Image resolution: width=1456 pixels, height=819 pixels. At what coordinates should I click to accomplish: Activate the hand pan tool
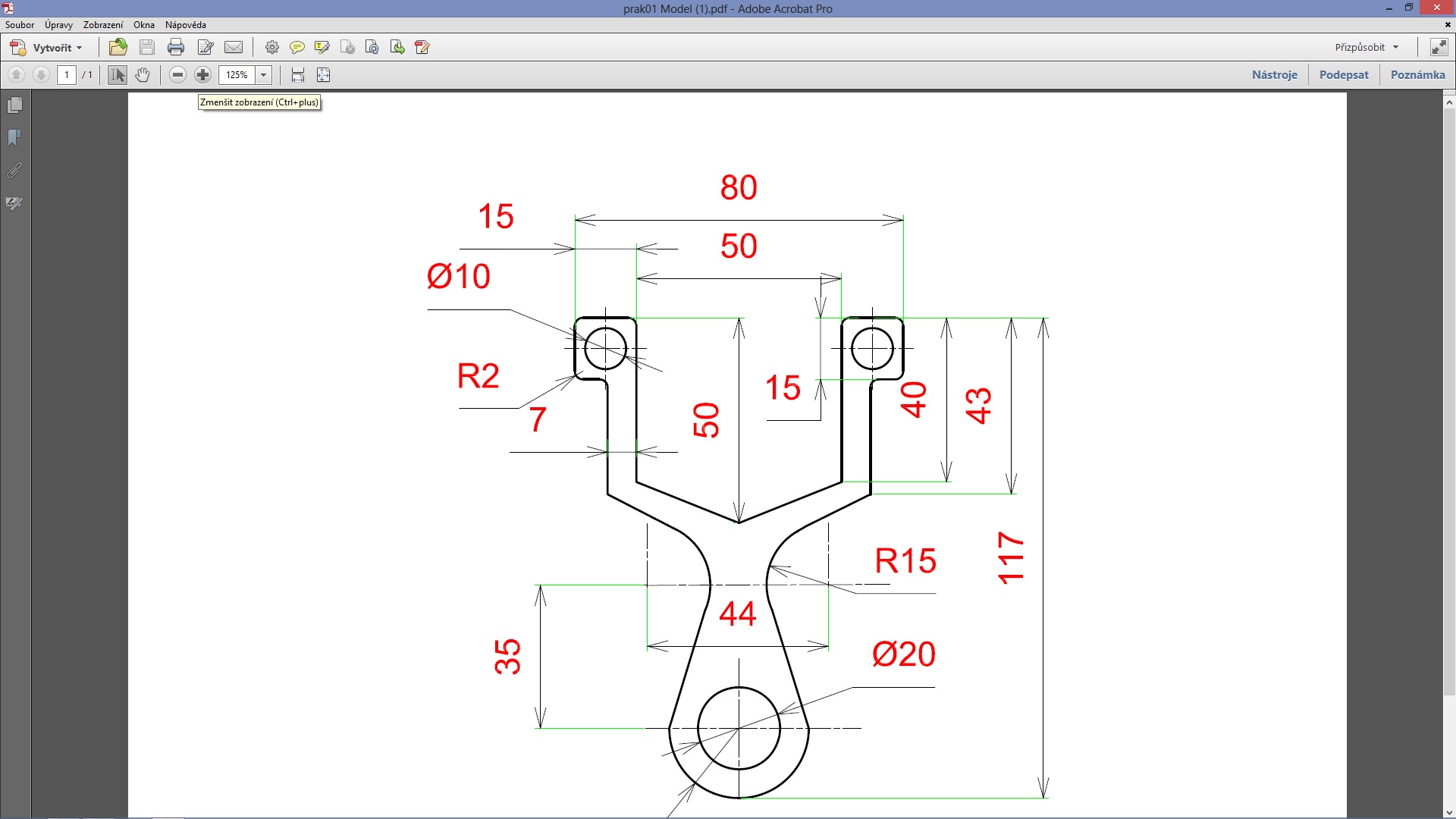coord(143,74)
